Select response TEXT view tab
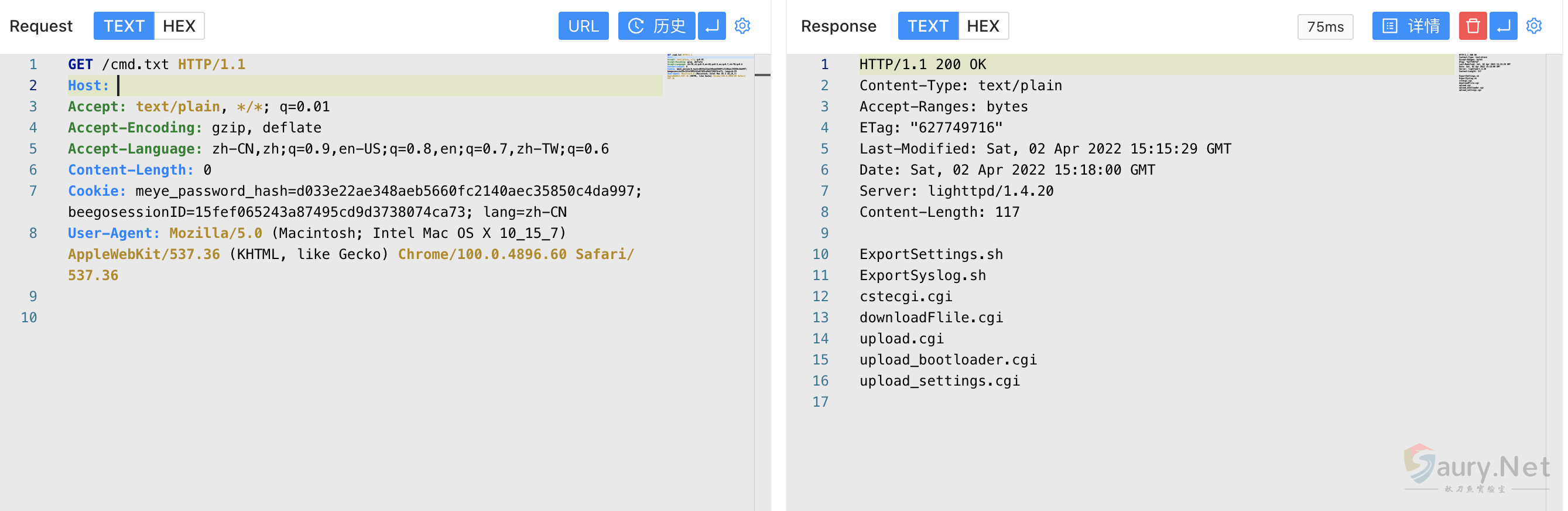 coord(927,26)
